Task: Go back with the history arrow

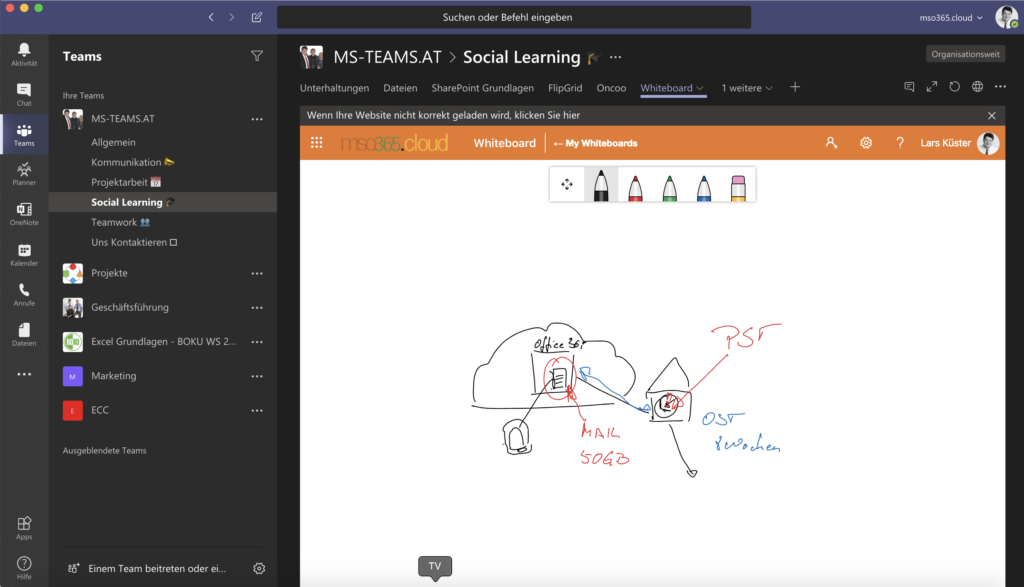Action: pyautogui.click(x=211, y=17)
